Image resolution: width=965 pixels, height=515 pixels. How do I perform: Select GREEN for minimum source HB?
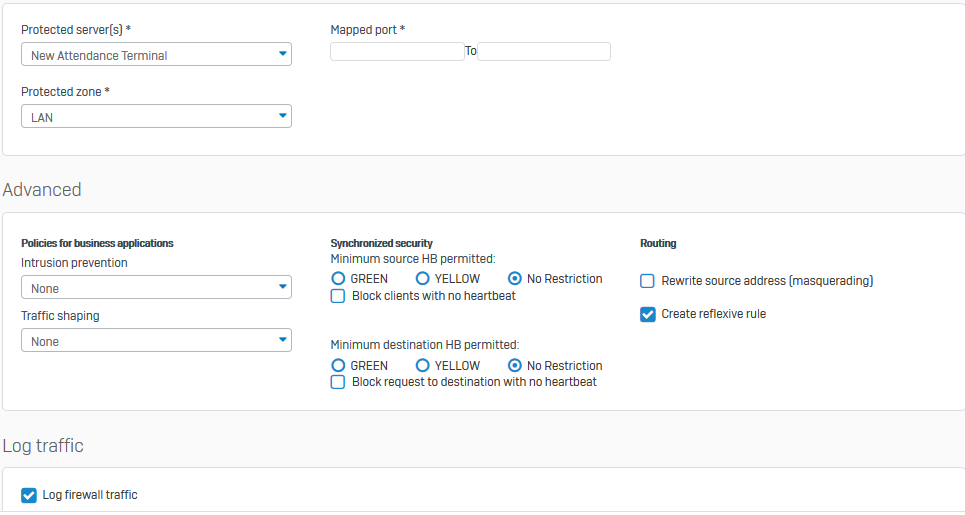click(x=339, y=279)
